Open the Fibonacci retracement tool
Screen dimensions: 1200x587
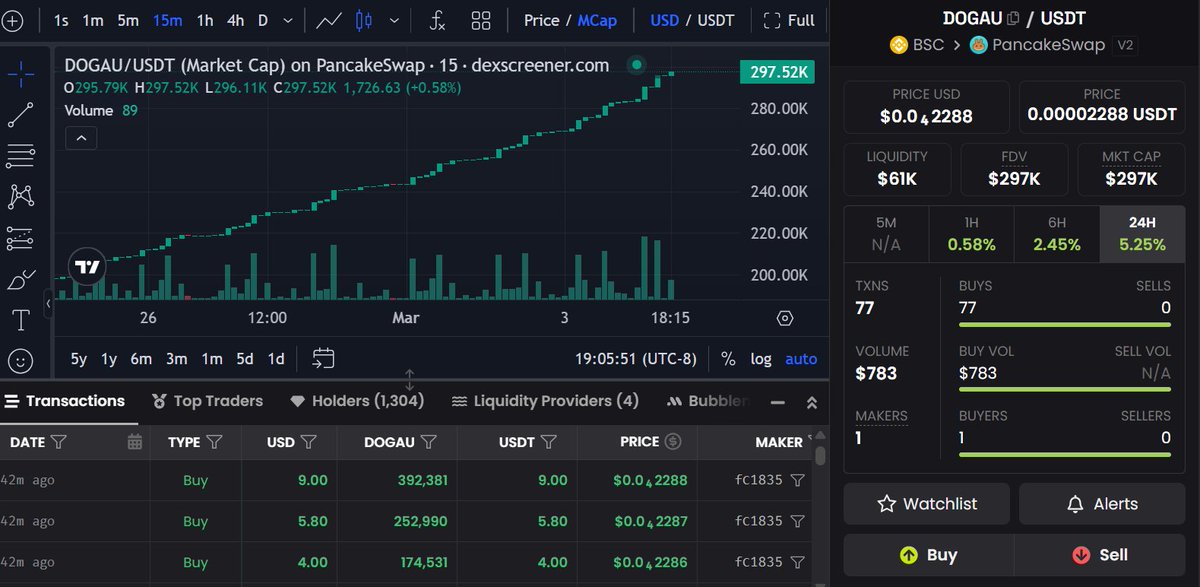[21, 156]
